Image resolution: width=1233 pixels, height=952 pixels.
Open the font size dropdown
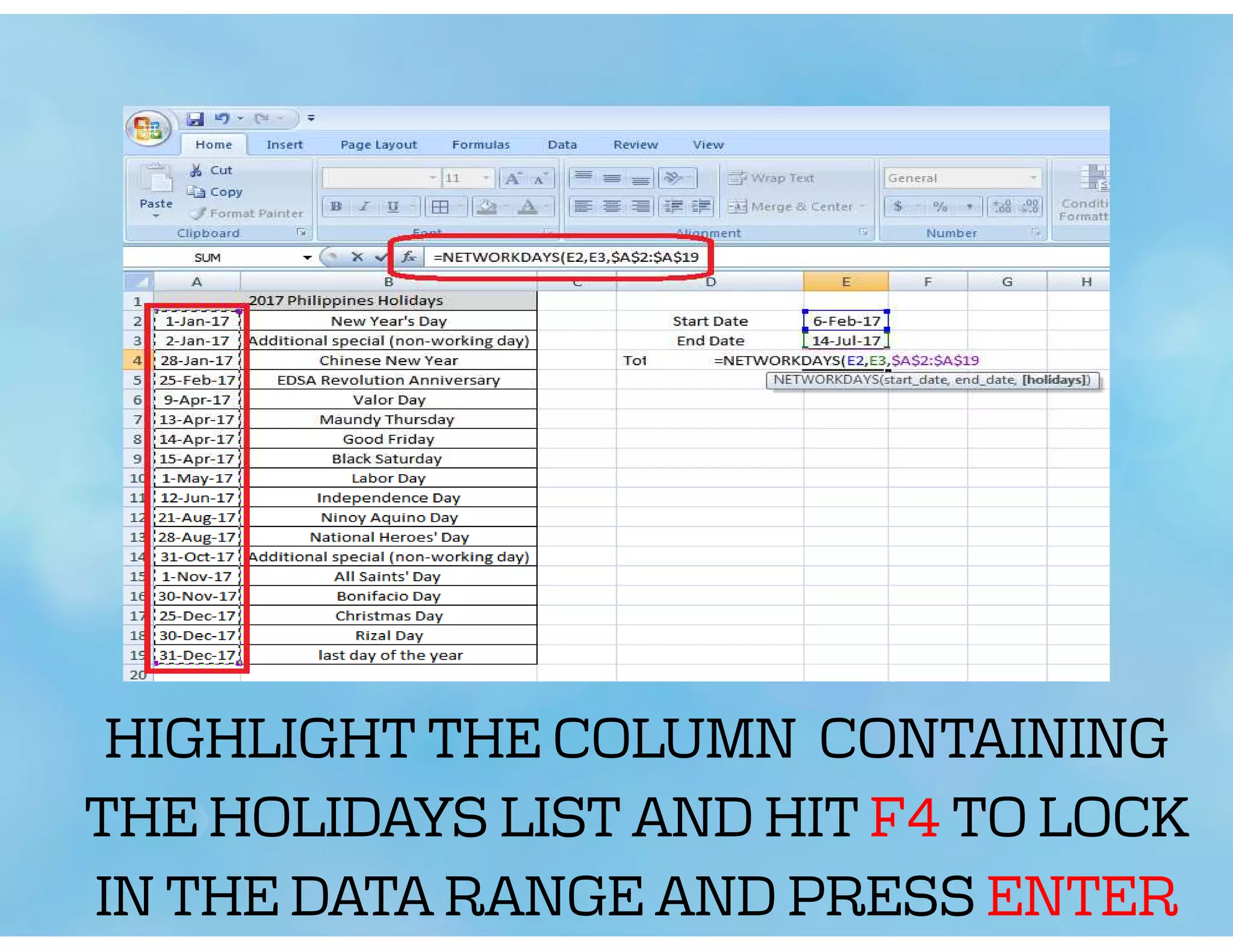pyautogui.click(x=485, y=178)
